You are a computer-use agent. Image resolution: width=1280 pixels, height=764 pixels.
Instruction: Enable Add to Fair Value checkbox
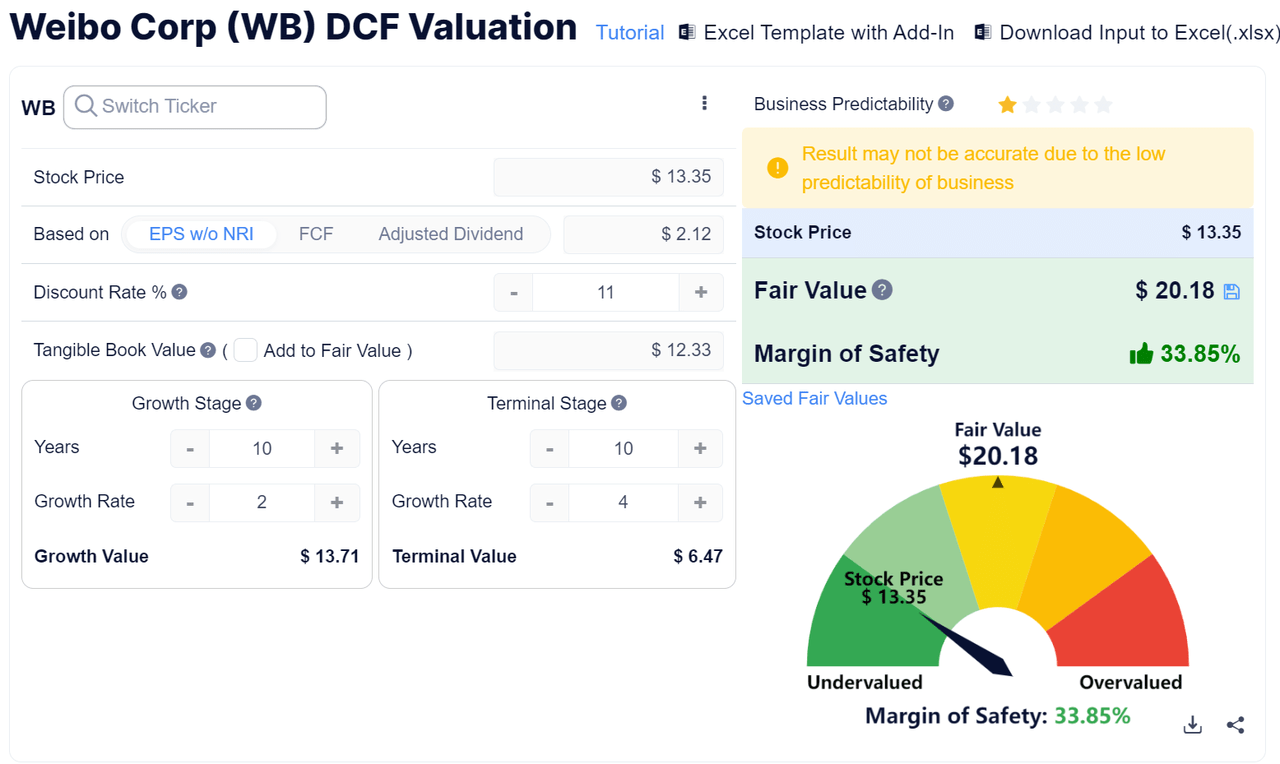point(245,350)
